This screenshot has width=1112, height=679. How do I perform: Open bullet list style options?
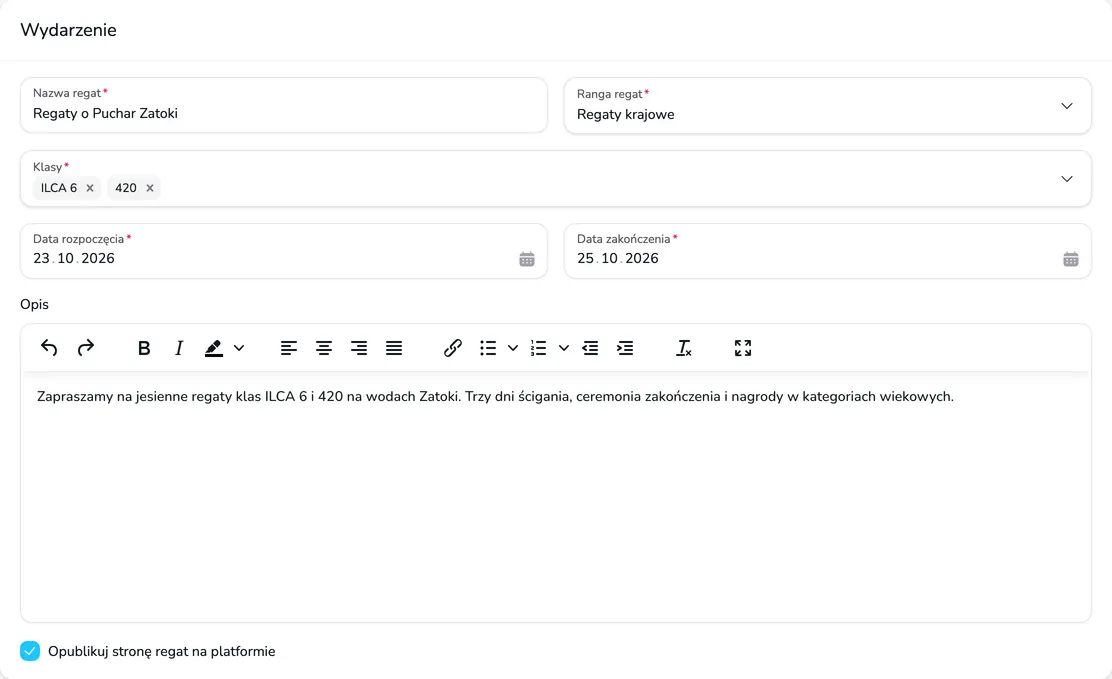[513, 348]
